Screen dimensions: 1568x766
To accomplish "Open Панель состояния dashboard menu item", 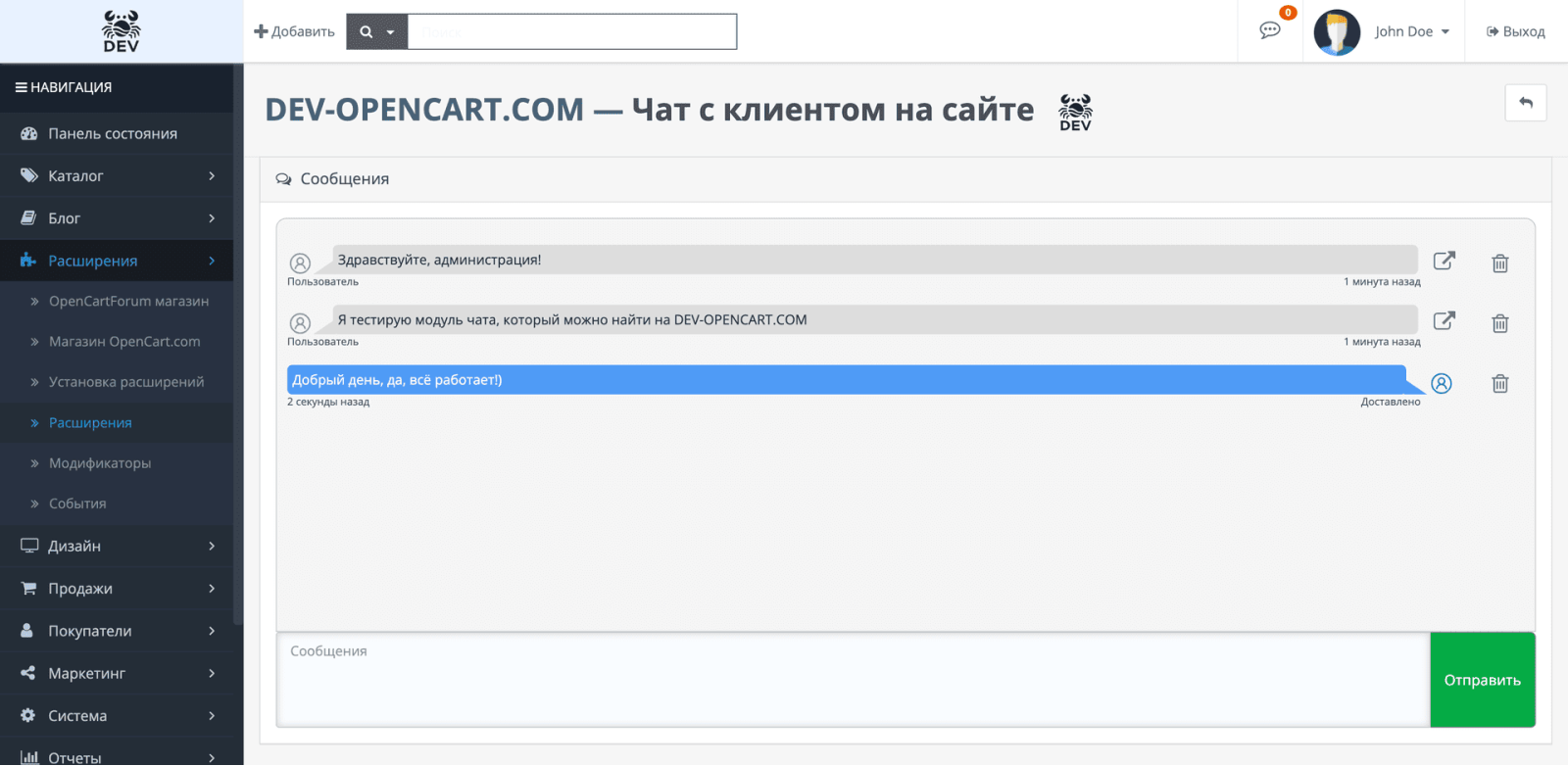I will (x=117, y=133).
